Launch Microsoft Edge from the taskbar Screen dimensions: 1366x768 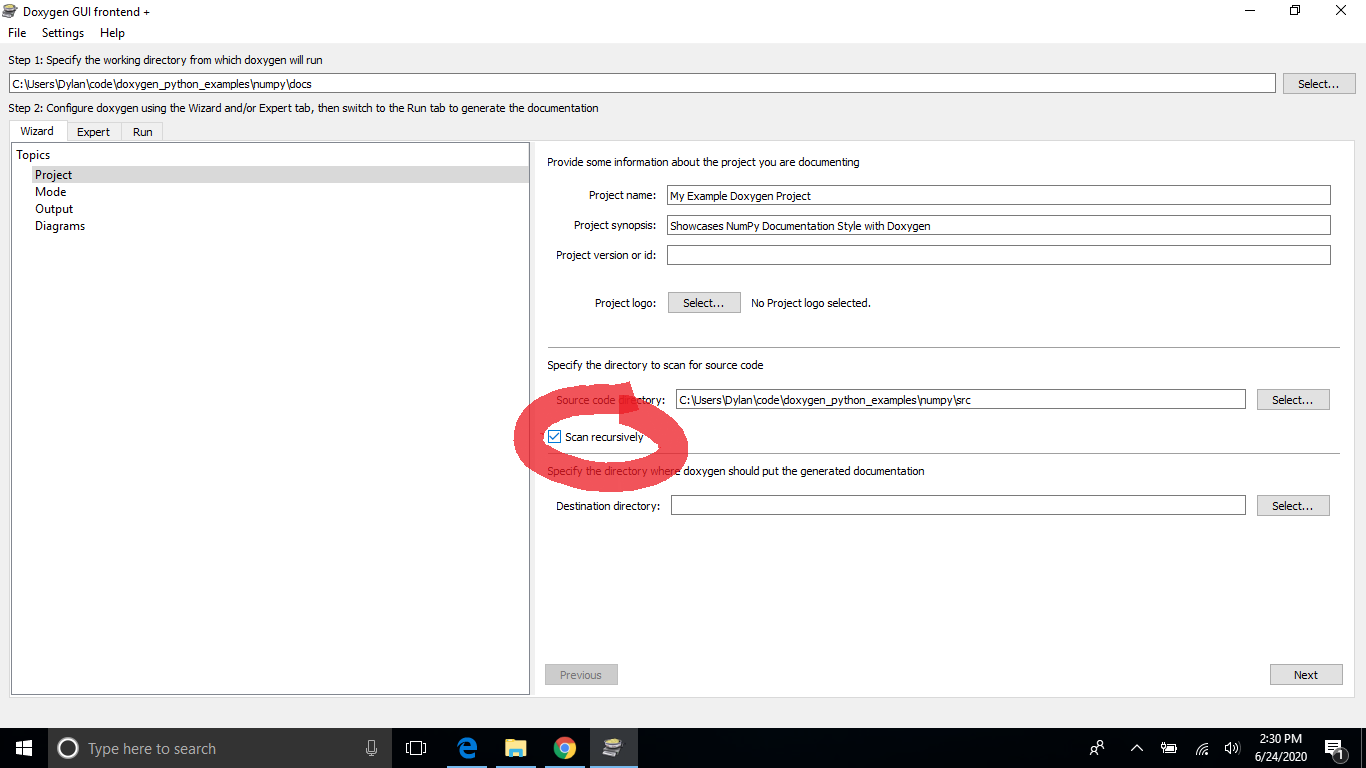click(467, 748)
